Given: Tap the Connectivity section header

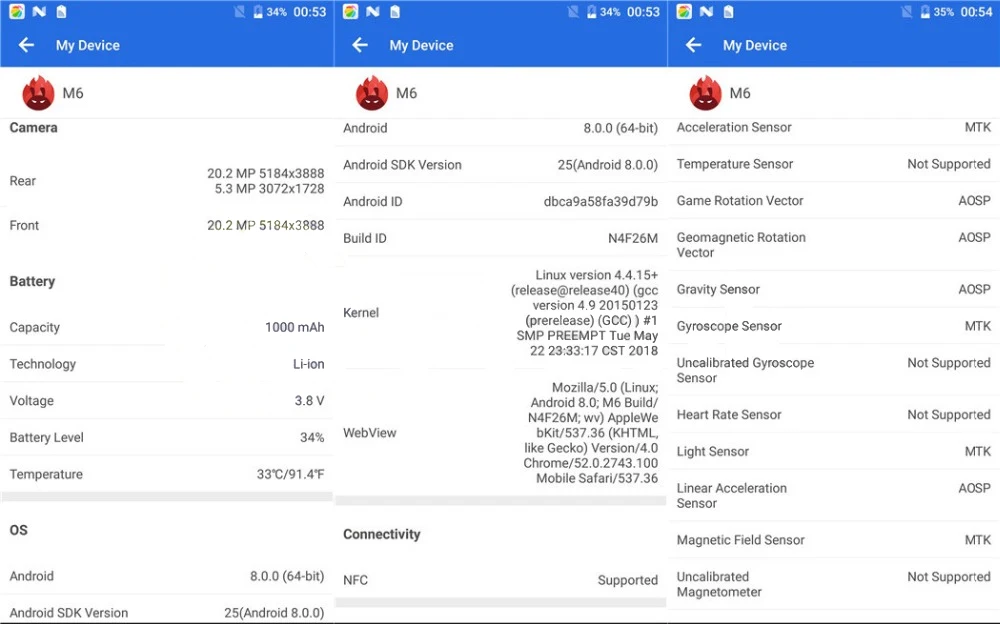Looking at the screenshot, I should [381, 535].
